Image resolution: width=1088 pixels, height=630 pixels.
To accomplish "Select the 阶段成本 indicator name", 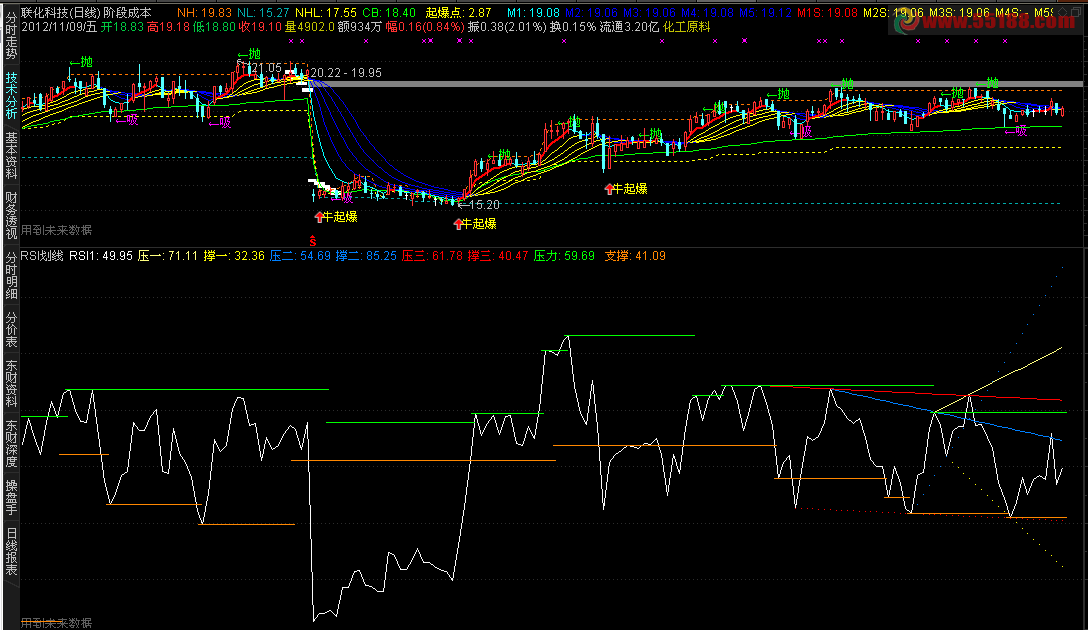I will tap(128, 12).
